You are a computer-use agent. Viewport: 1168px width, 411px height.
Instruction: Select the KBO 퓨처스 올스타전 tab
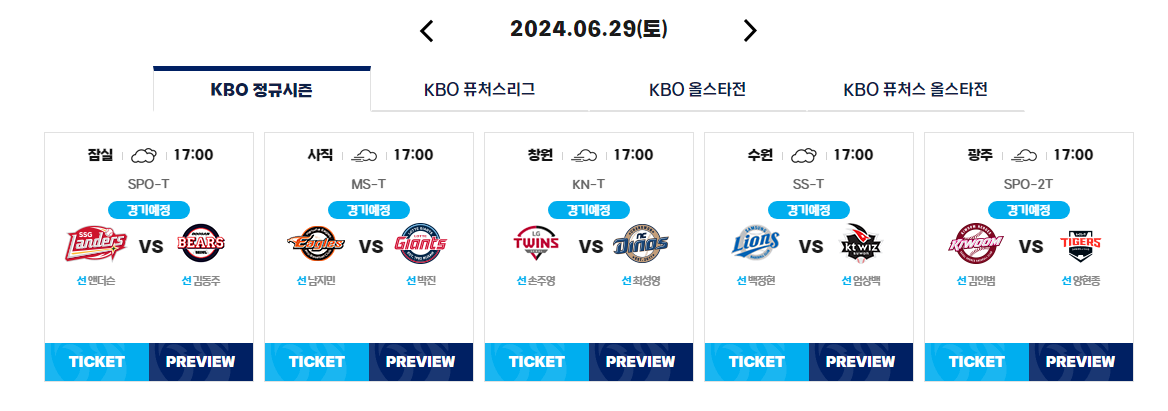(x=915, y=90)
